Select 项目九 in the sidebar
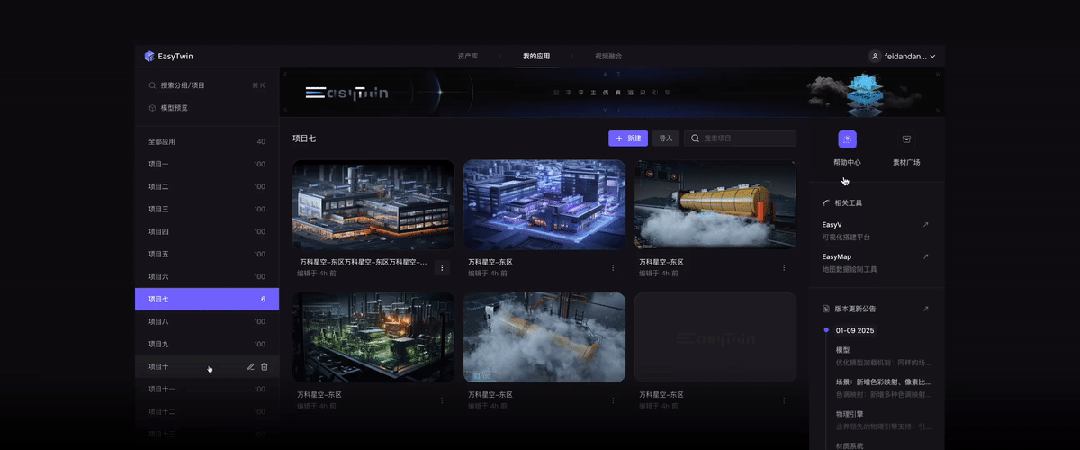1080x450 pixels. pyautogui.click(x=207, y=344)
